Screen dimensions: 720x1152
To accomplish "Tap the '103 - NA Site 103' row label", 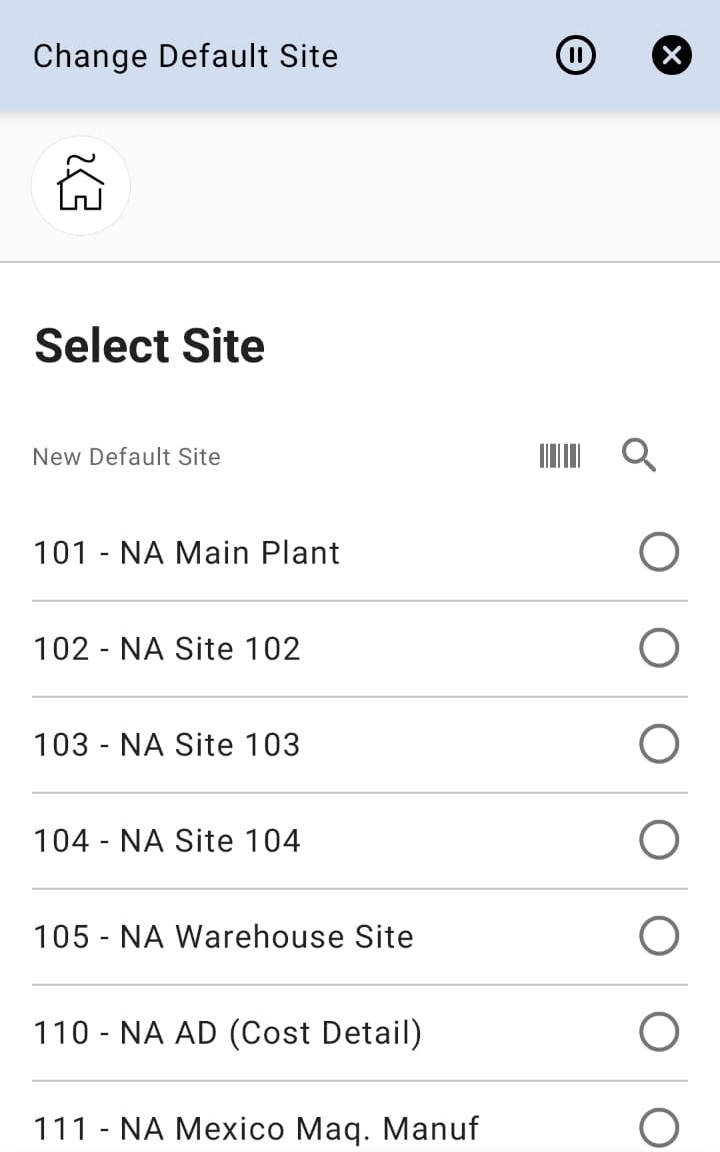I will click(x=167, y=745).
